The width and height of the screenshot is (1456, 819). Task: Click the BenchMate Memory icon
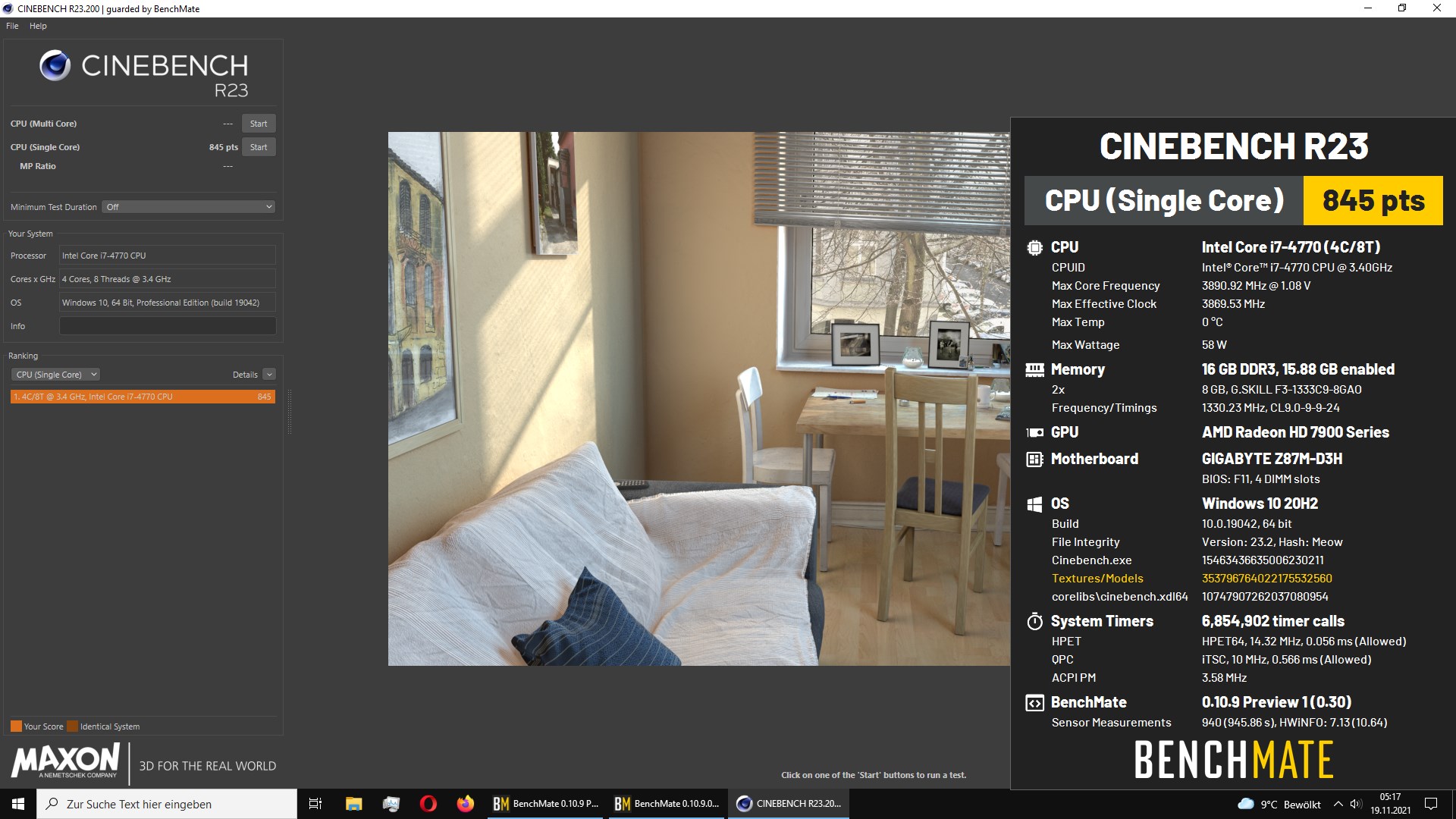(x=1034, y=369)
